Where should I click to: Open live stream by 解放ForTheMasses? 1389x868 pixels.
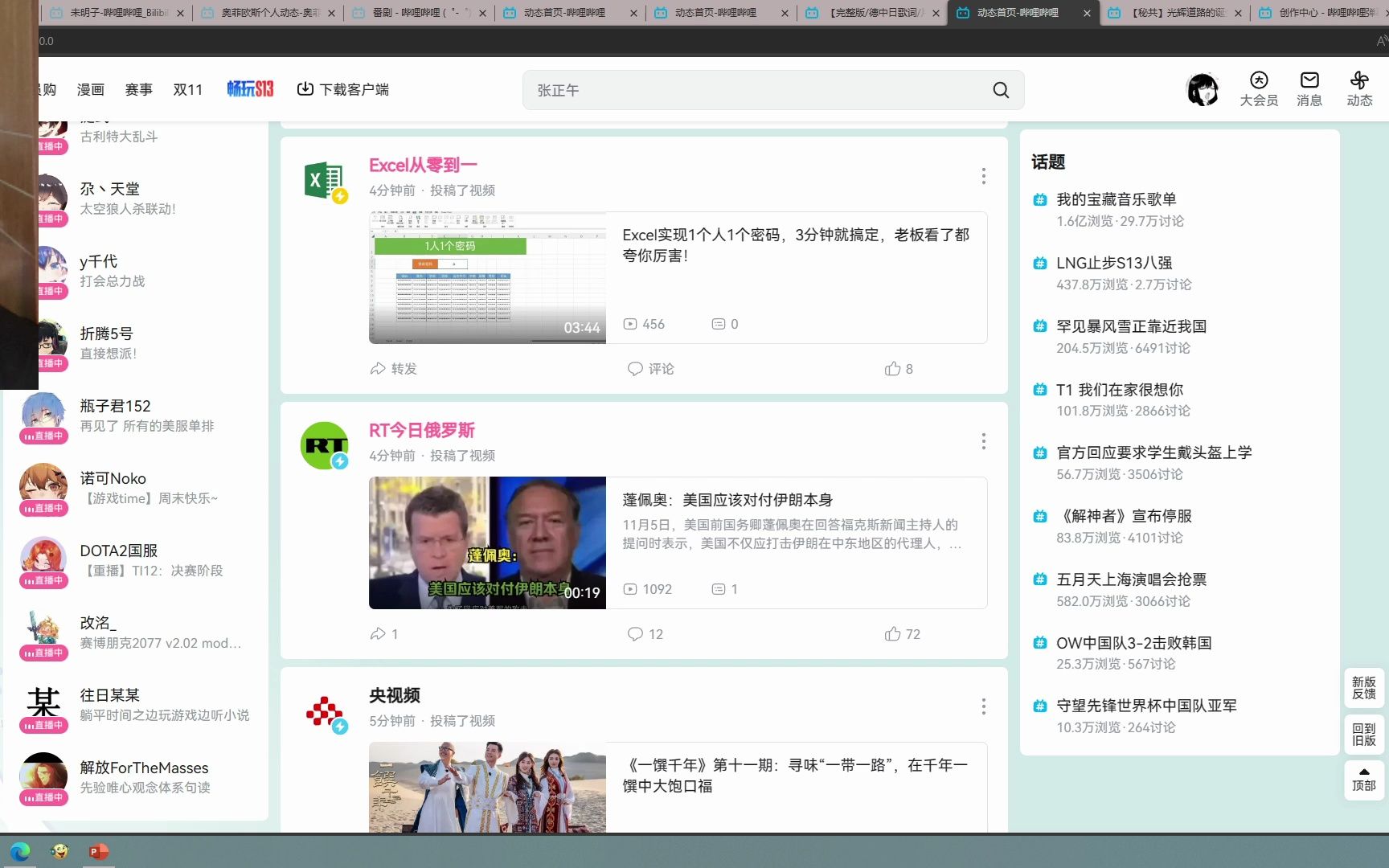(x=137, y=777)
